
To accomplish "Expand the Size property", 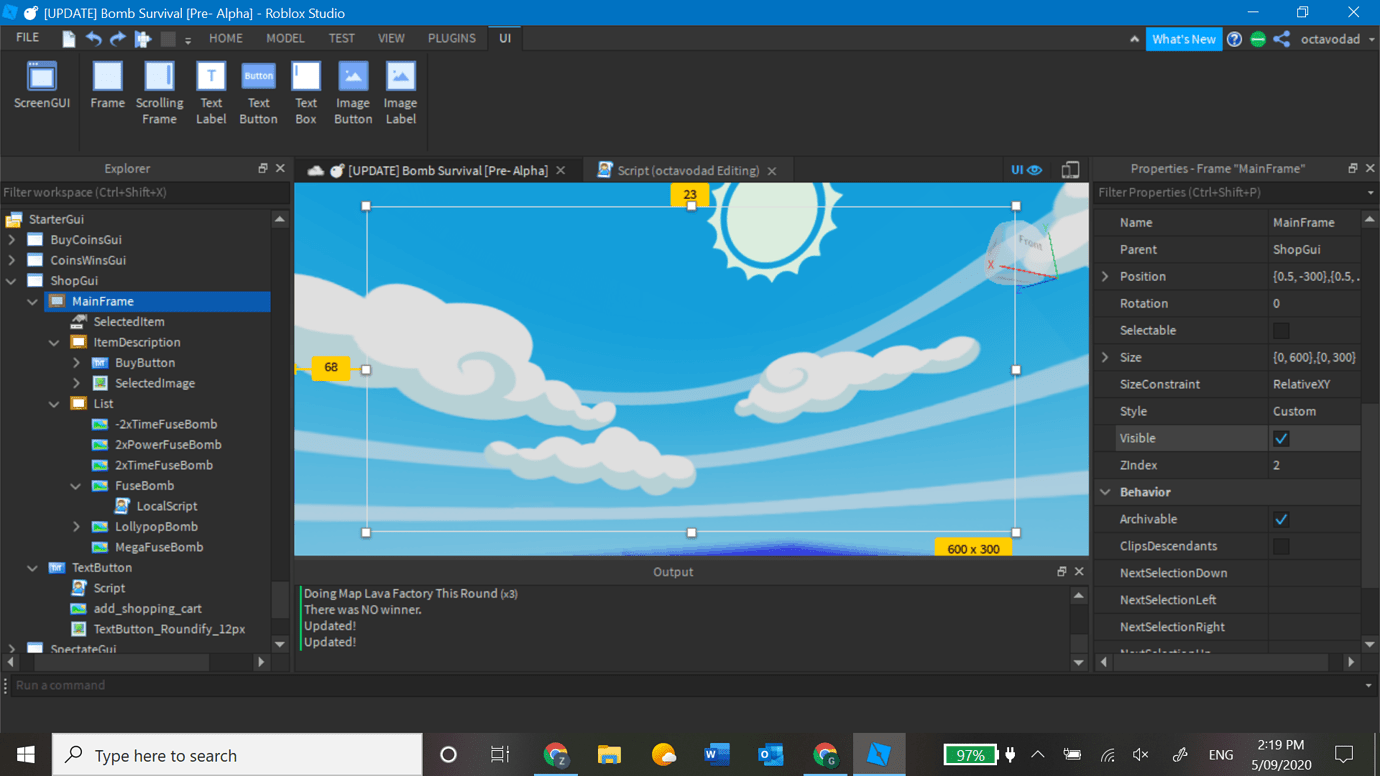I will 1105,357.
